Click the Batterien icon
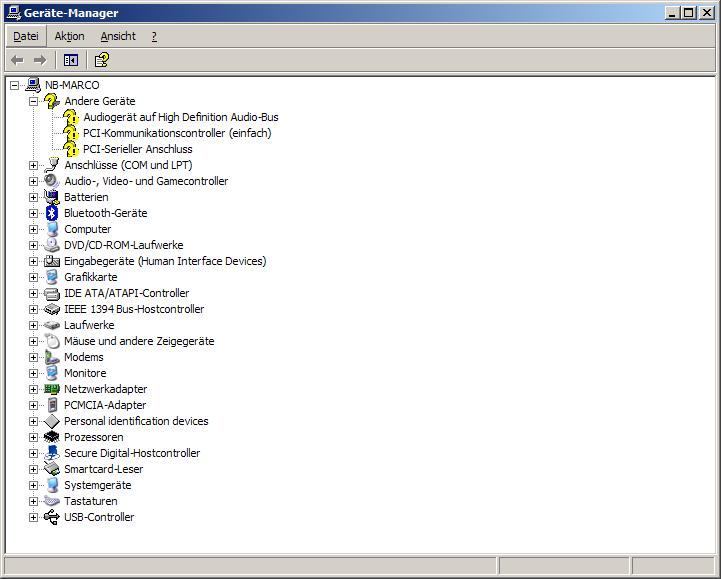Image resolution: width=721 pixels, height=579 pixels. (x=52, y=197)
